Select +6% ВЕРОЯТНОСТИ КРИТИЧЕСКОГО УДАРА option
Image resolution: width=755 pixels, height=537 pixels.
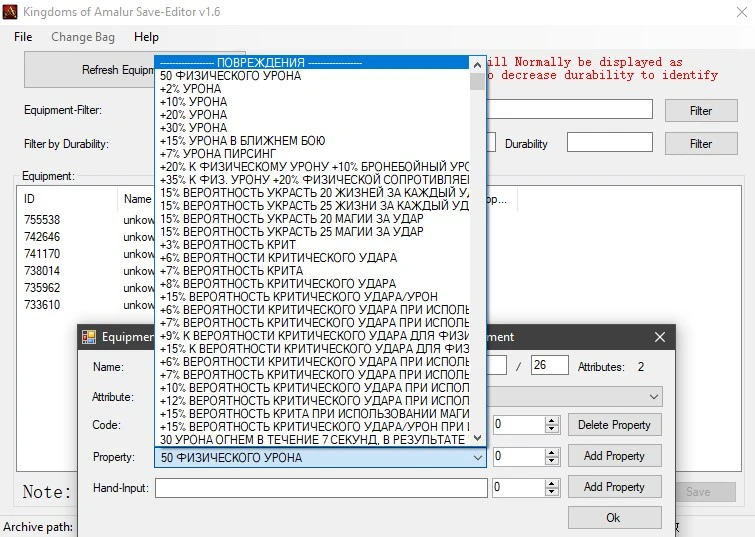tap(312, 258)
